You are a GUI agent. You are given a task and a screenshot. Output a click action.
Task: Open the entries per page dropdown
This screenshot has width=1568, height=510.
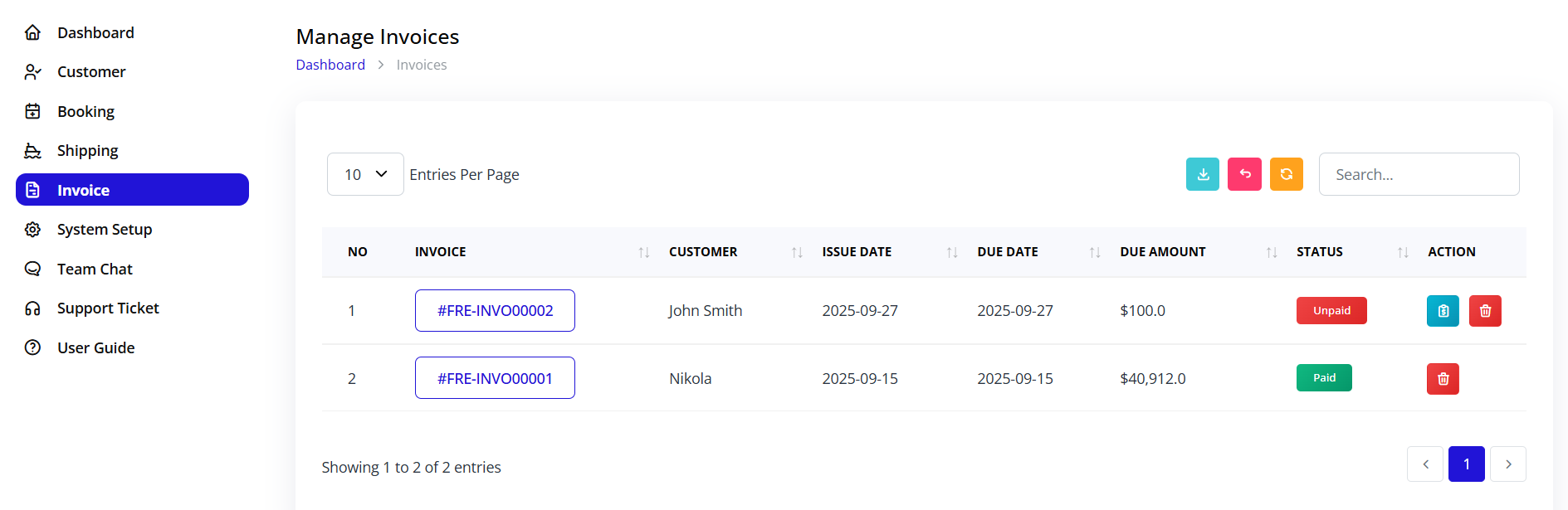pos(365,174)
